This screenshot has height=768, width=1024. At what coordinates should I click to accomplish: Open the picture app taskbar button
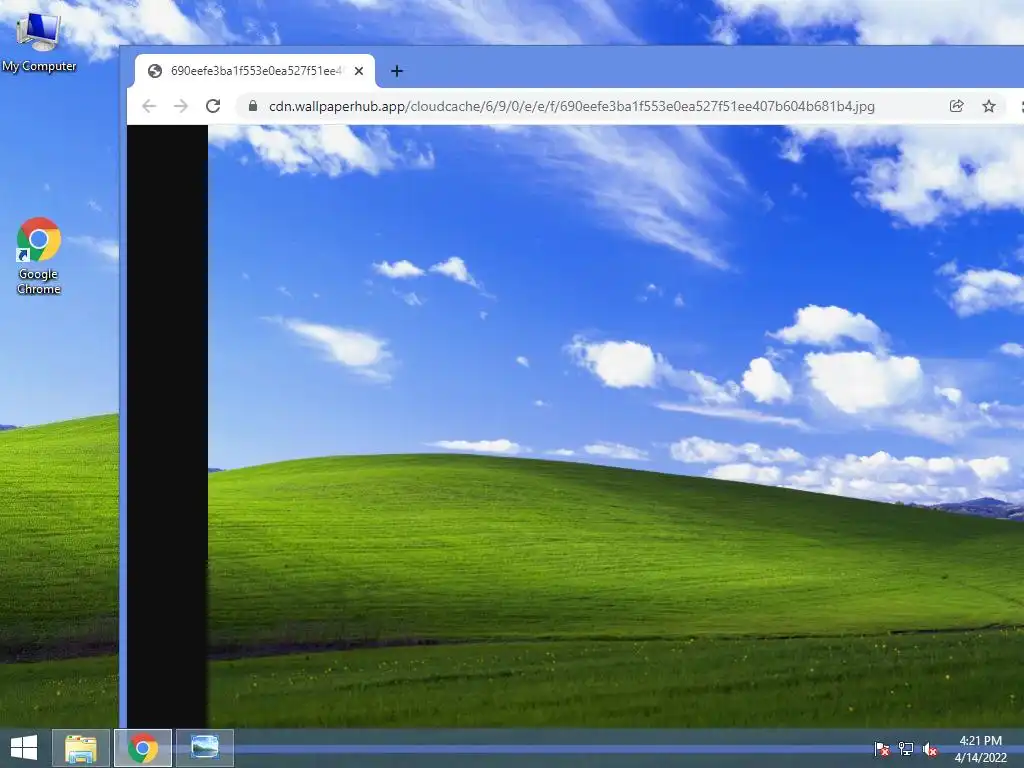click(x=204, y=748)
